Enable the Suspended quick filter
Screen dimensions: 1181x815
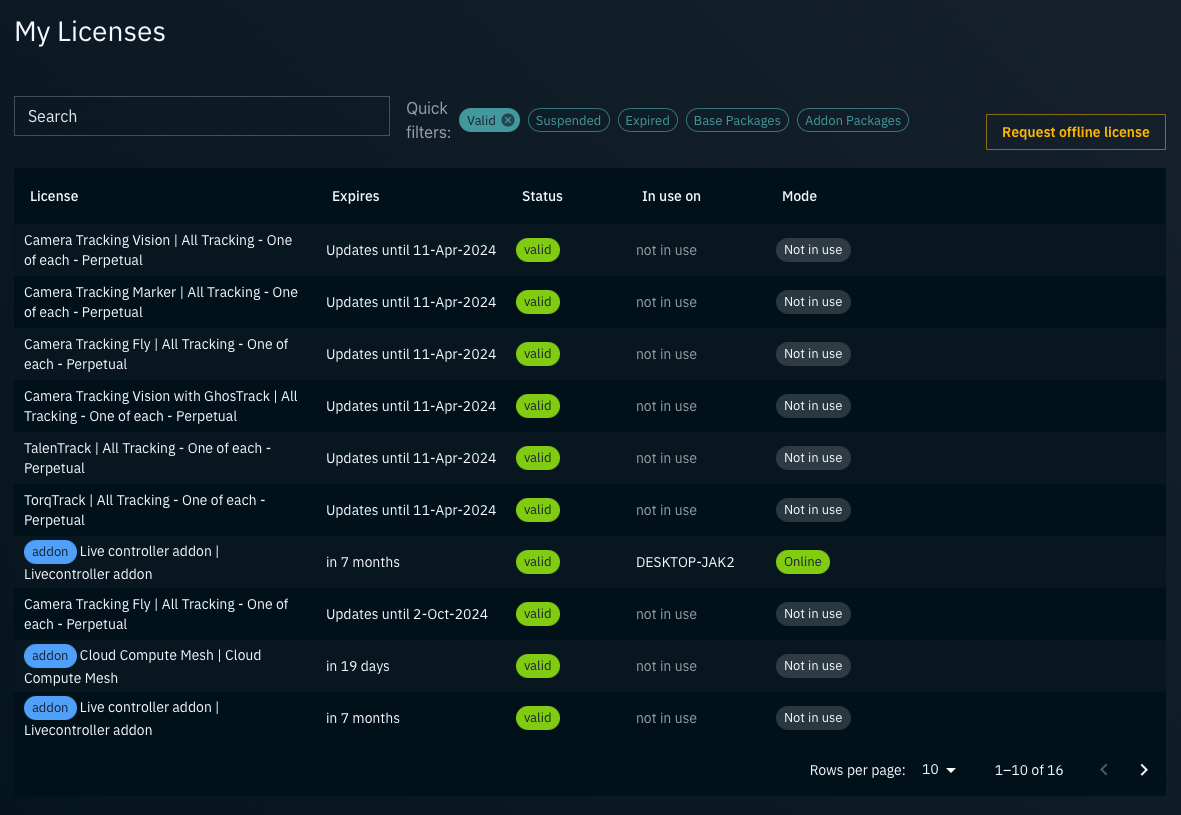click(568, 119)
